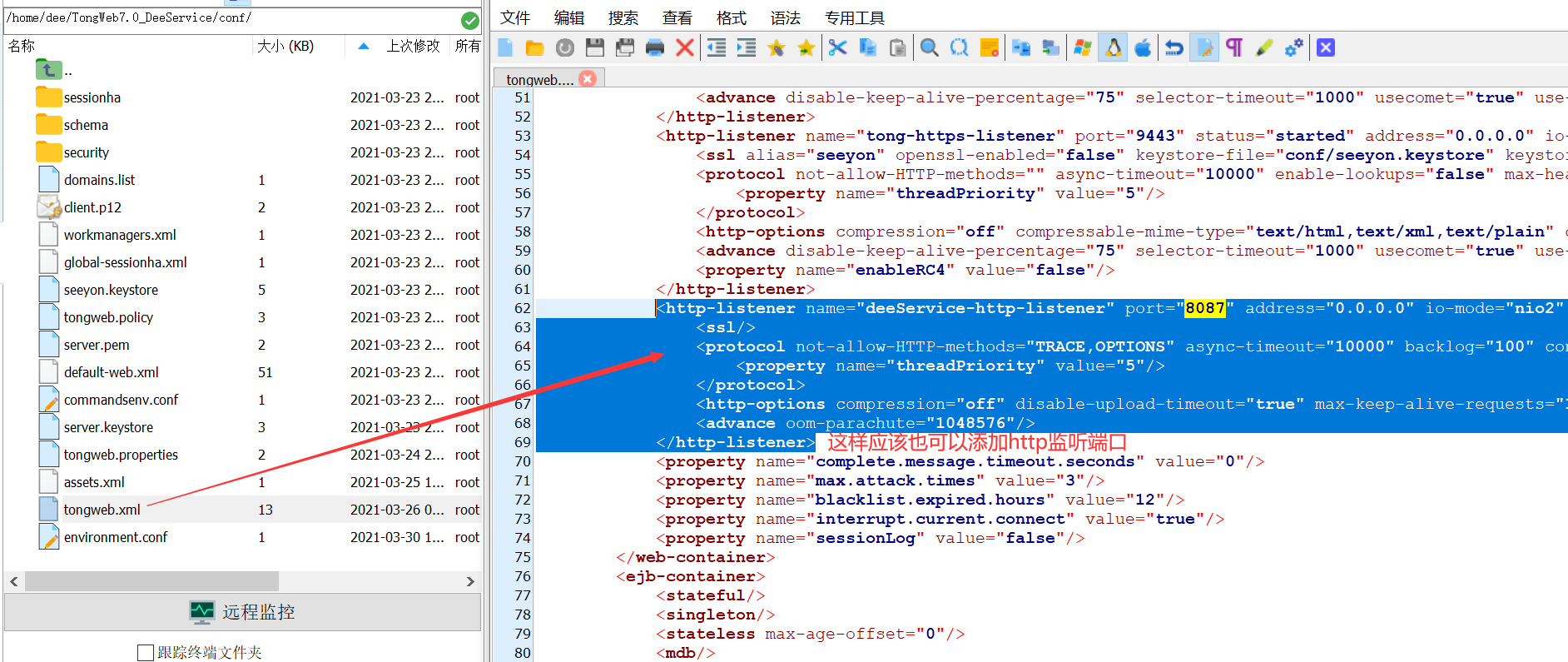
Task: Select the security folder in file list
Action: pyautogui.click(x=87, y=152)
